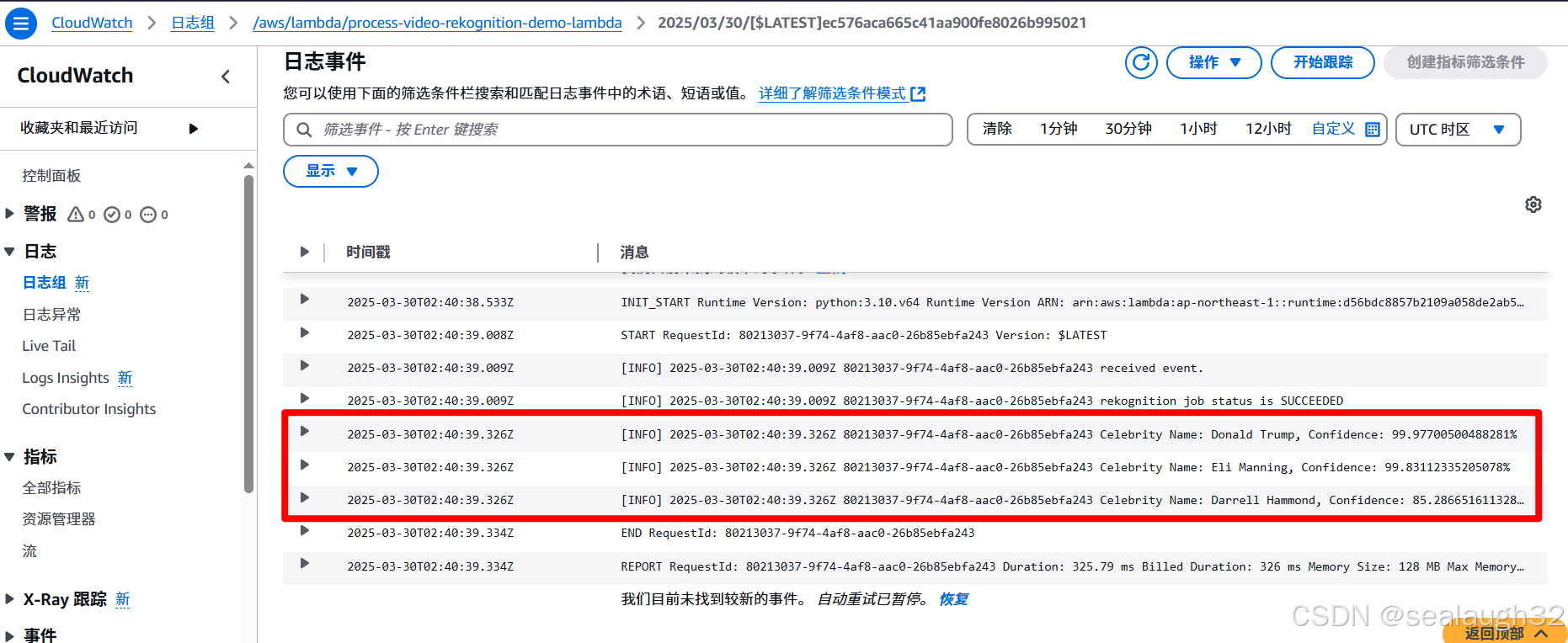Open the CloudWatch breadcrumb link
Screen dimensions: 1568x643
click(x=92, y=23)
